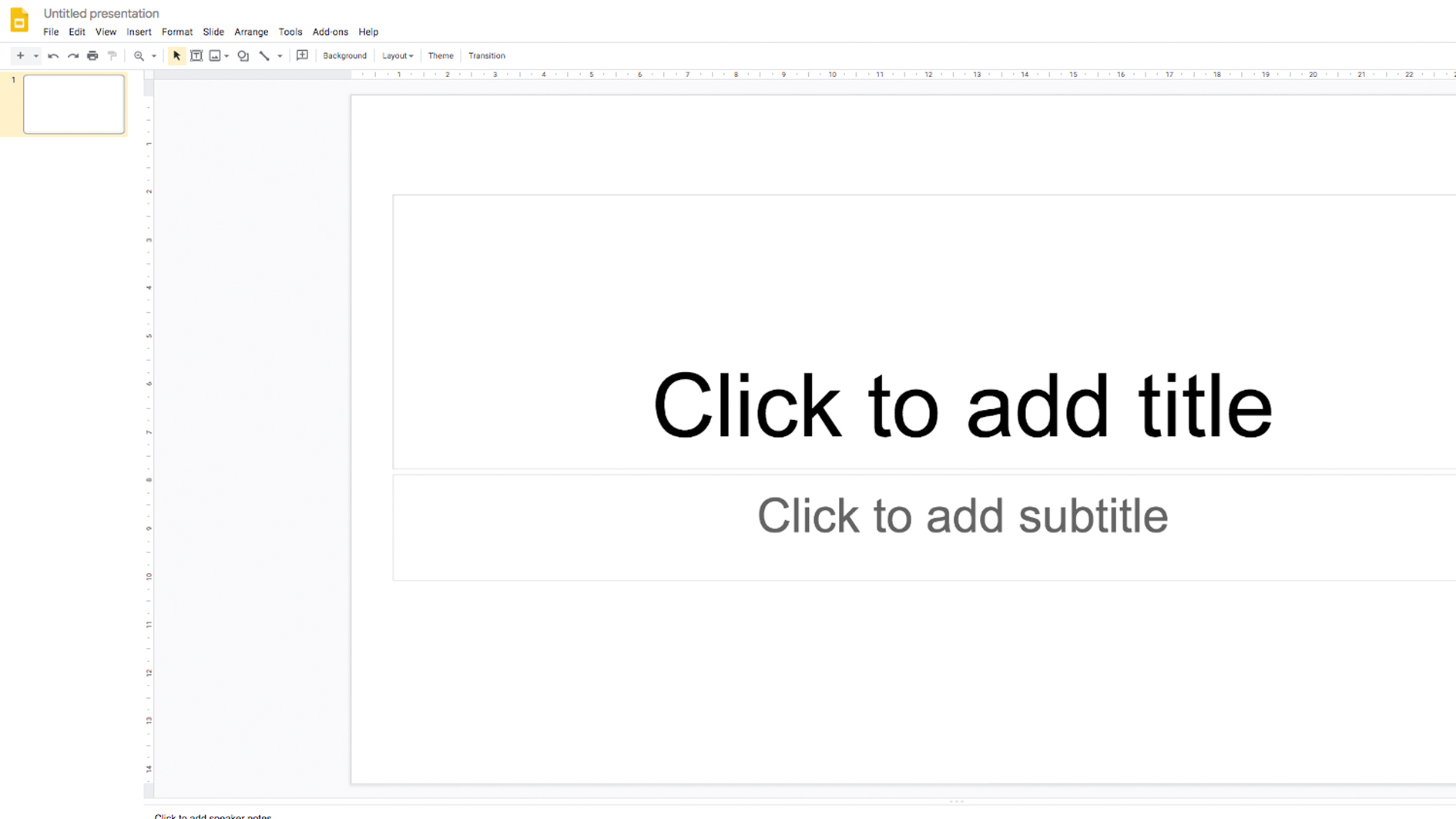Screen dimensions: 1456x819
Task: Open the Format menu
Action: pos(177,32)
